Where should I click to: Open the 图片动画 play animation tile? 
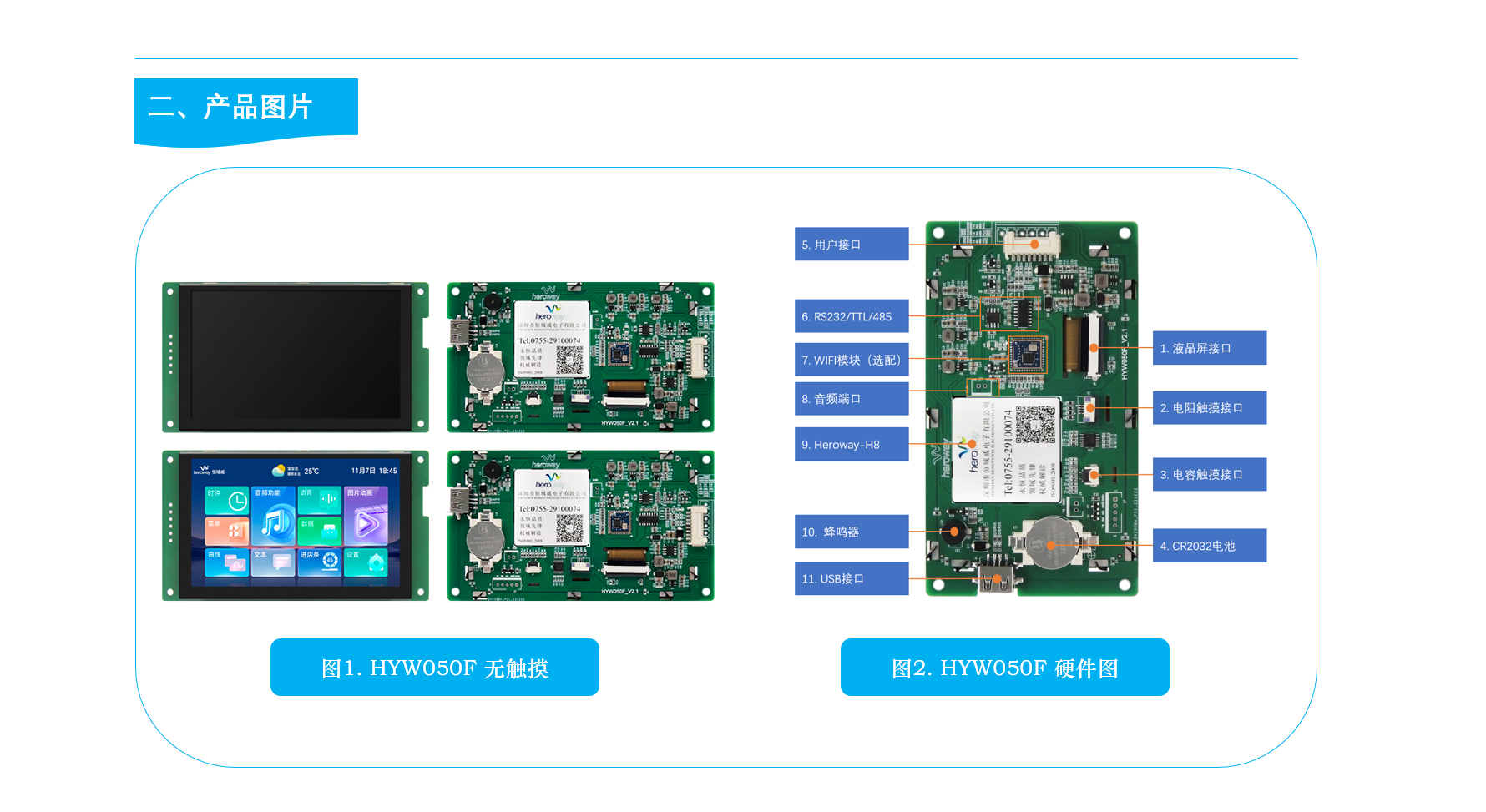[366, 515]
